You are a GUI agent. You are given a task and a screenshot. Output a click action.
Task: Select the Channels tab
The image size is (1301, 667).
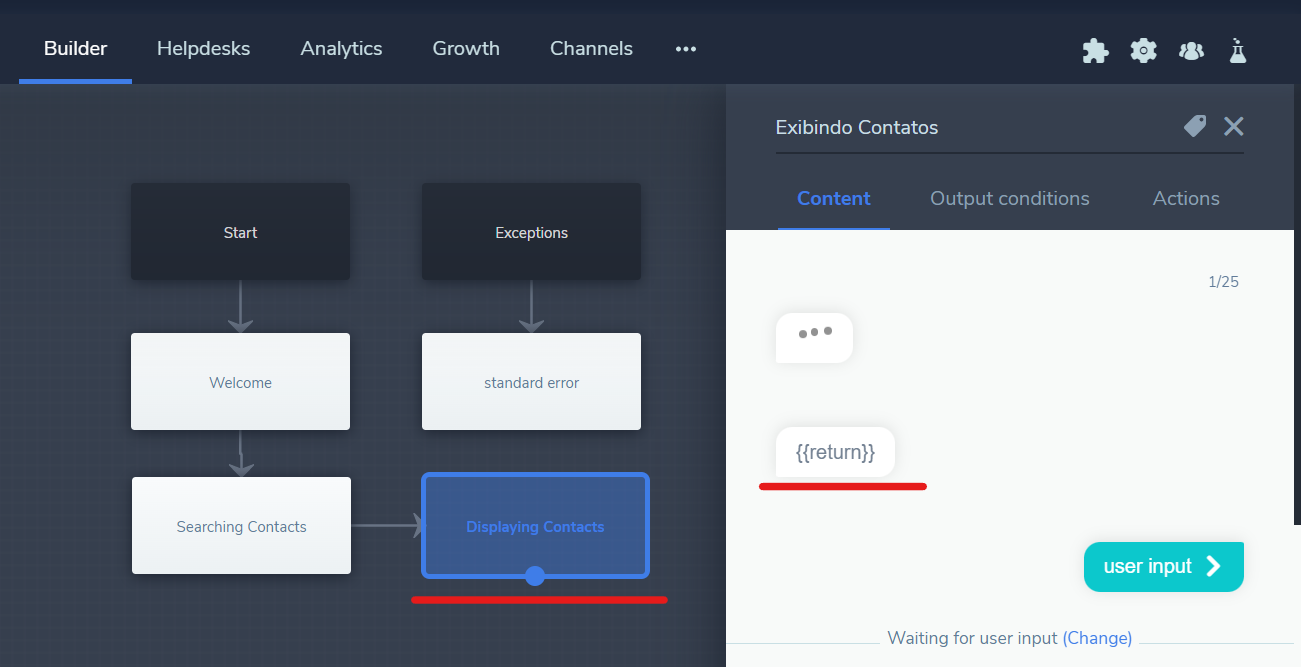tap(591, 48)
